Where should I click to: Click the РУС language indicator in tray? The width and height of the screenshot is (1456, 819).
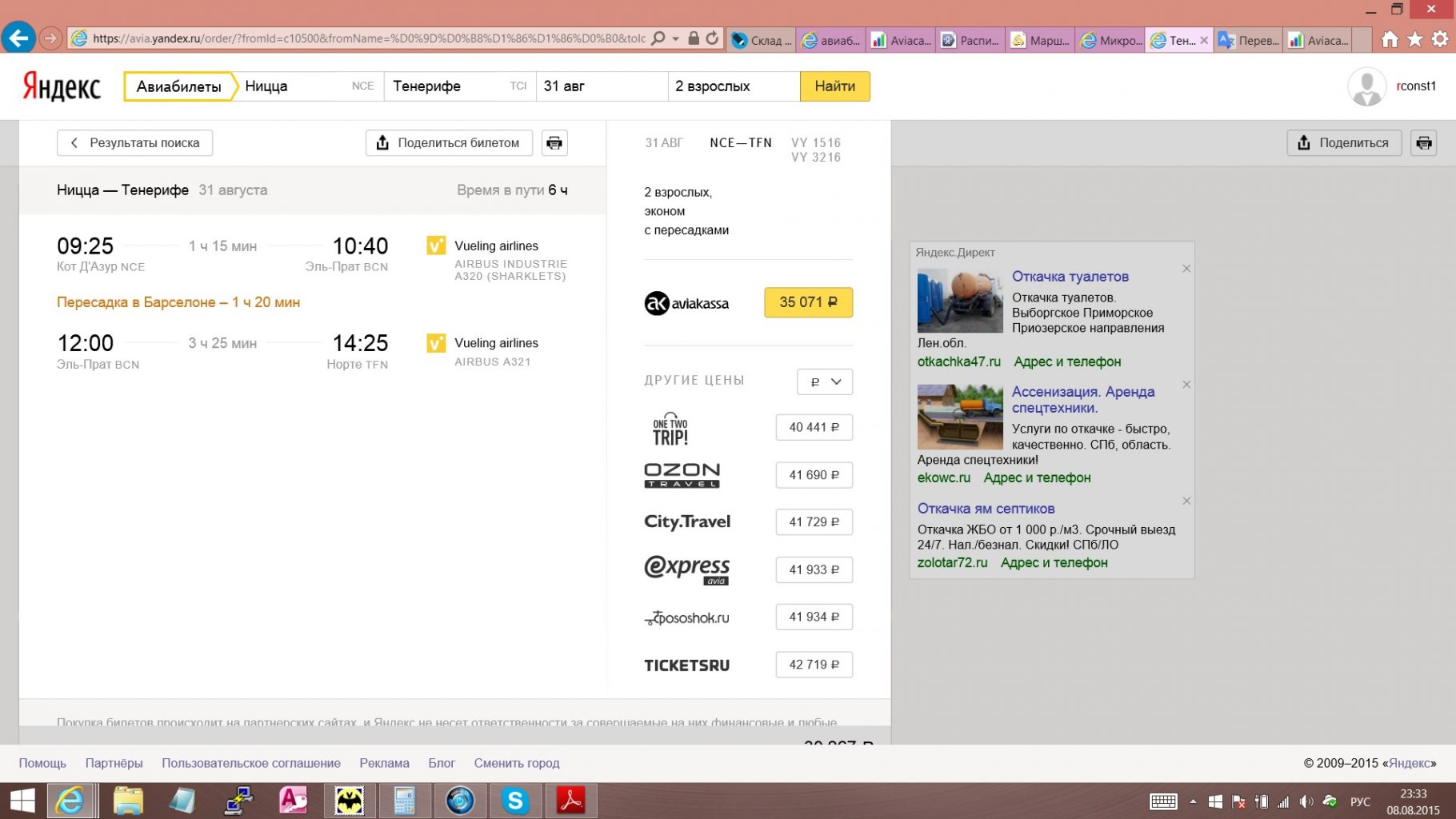click(1360, 801)
